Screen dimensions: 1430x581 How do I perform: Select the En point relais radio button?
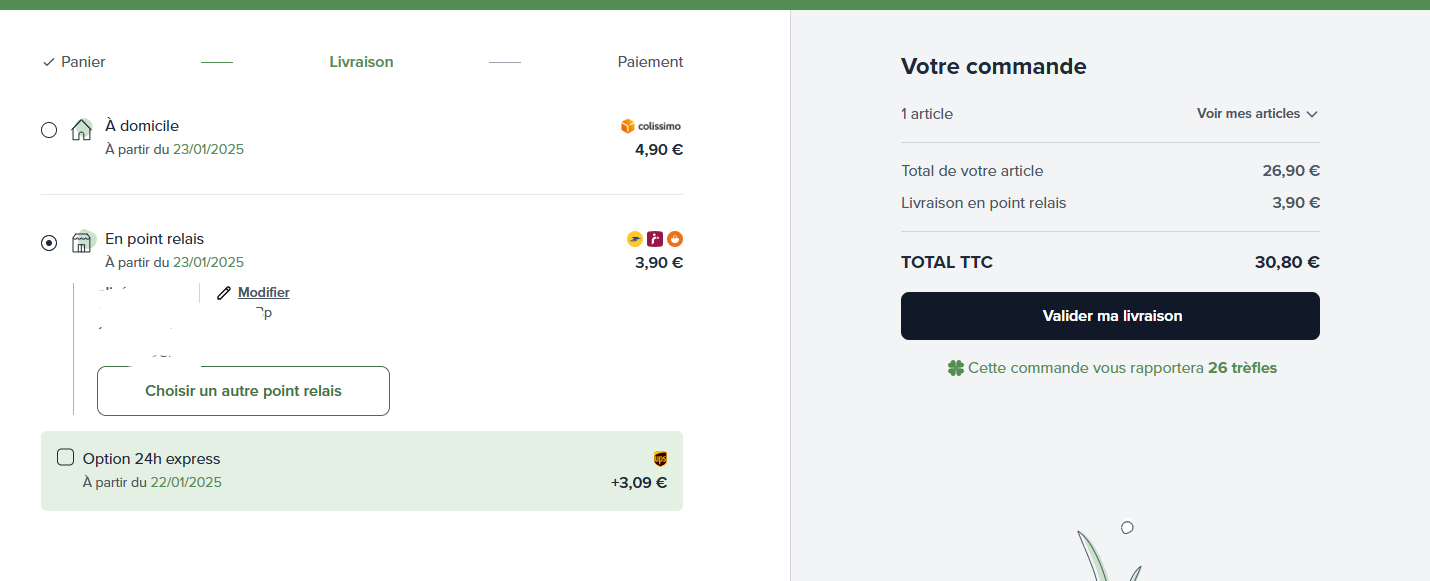(49, 243)
